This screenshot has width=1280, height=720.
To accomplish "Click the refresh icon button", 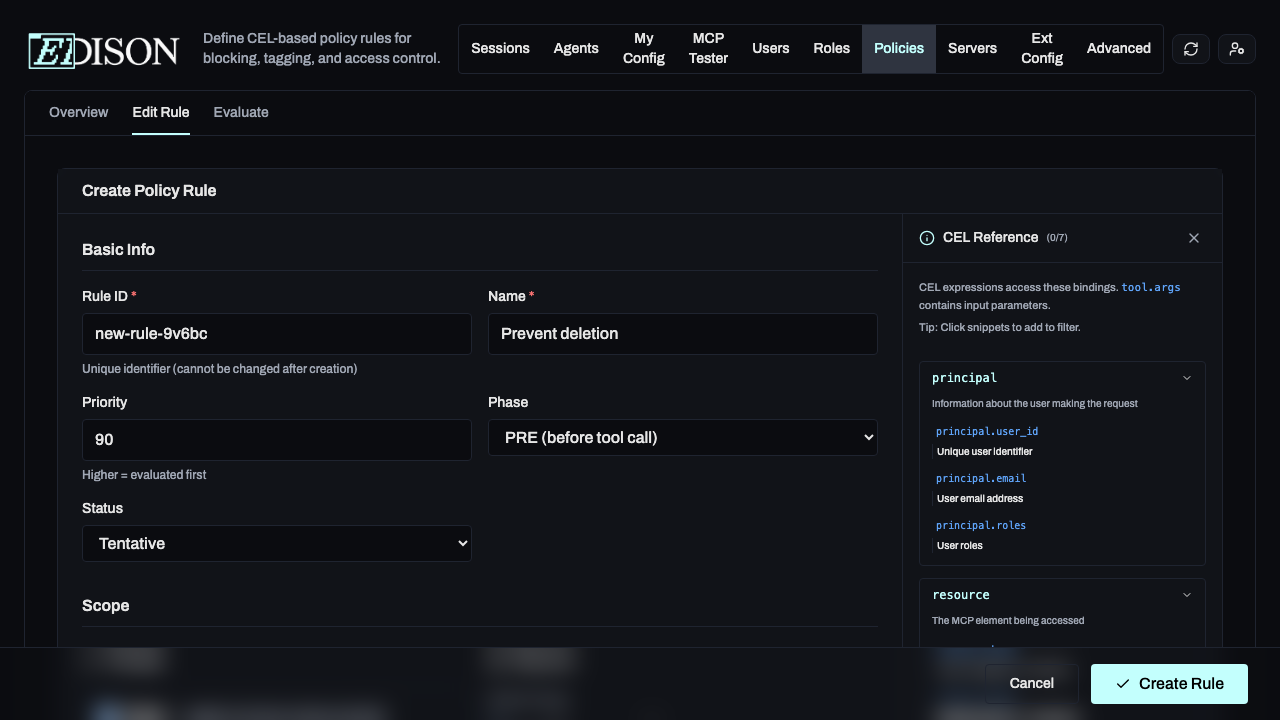I will 1190,49.
